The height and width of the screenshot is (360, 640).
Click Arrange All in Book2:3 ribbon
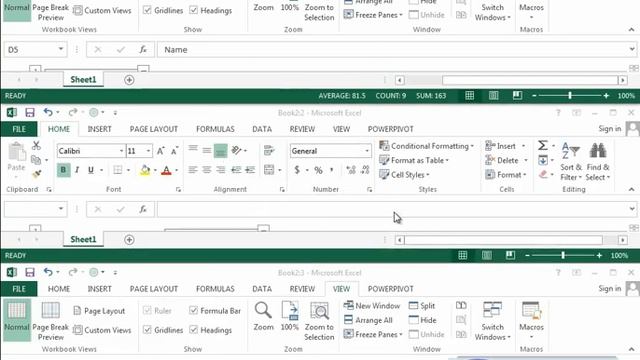click(x=368, y=320)
